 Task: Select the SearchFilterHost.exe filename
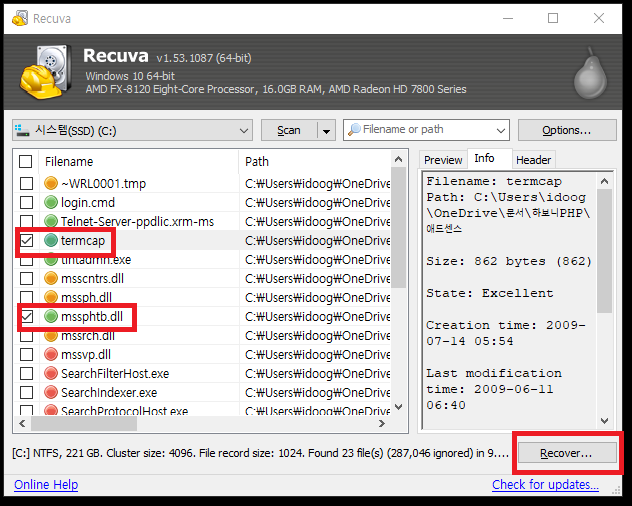pyautogui.click(x=115, y=373)
